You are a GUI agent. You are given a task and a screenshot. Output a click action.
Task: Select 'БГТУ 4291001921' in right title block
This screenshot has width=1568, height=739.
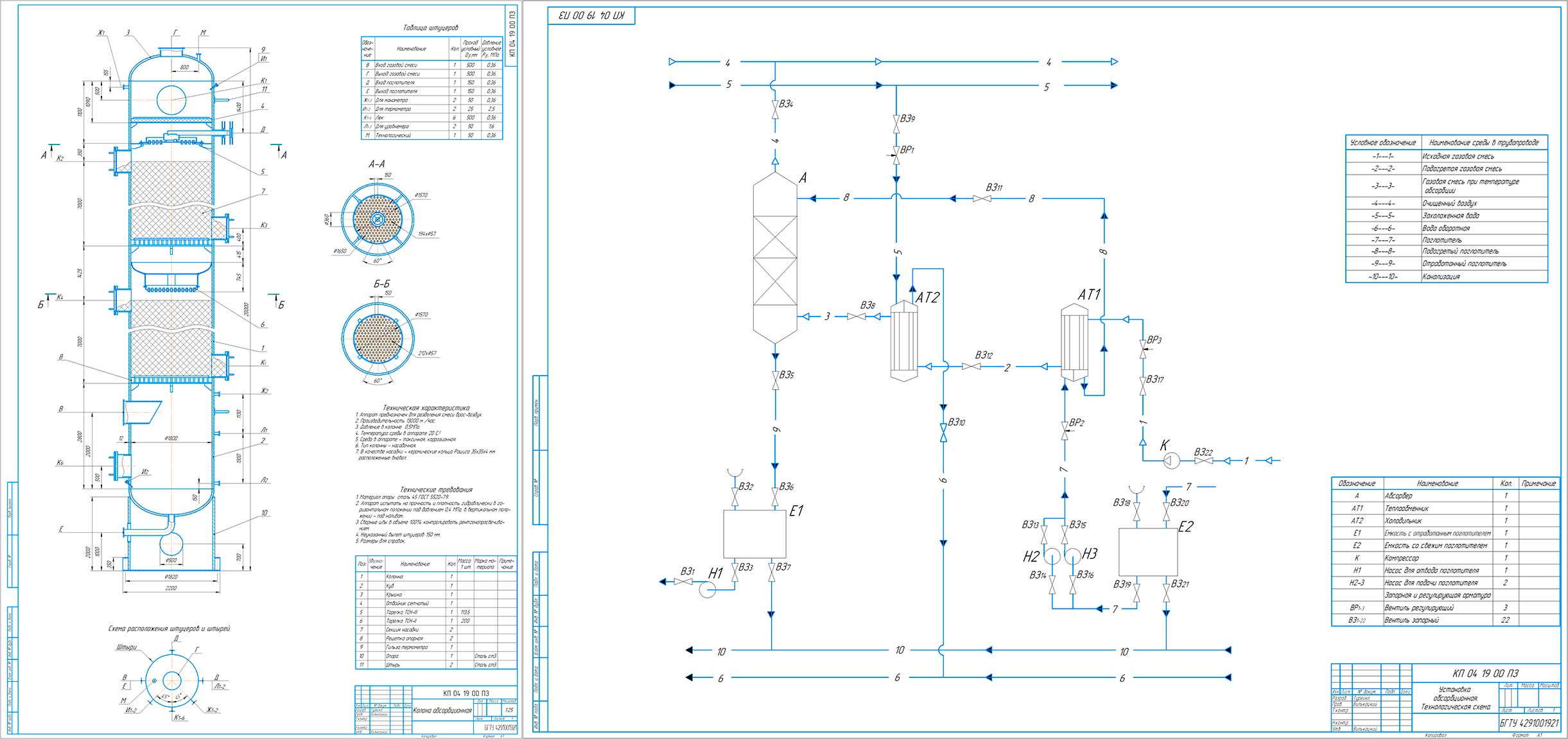(1529, 723)
